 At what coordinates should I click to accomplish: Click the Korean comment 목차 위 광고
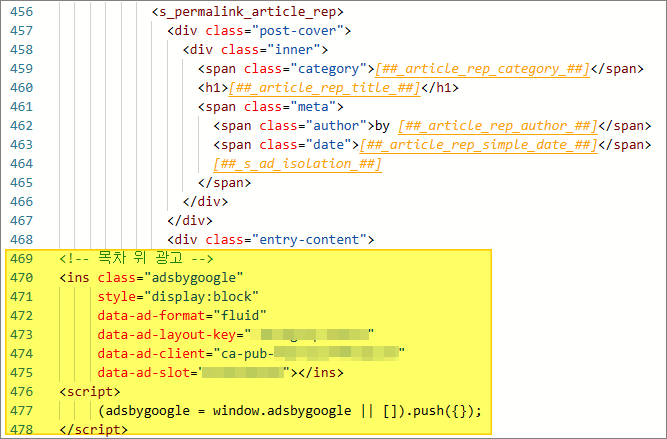pos(138,258)
